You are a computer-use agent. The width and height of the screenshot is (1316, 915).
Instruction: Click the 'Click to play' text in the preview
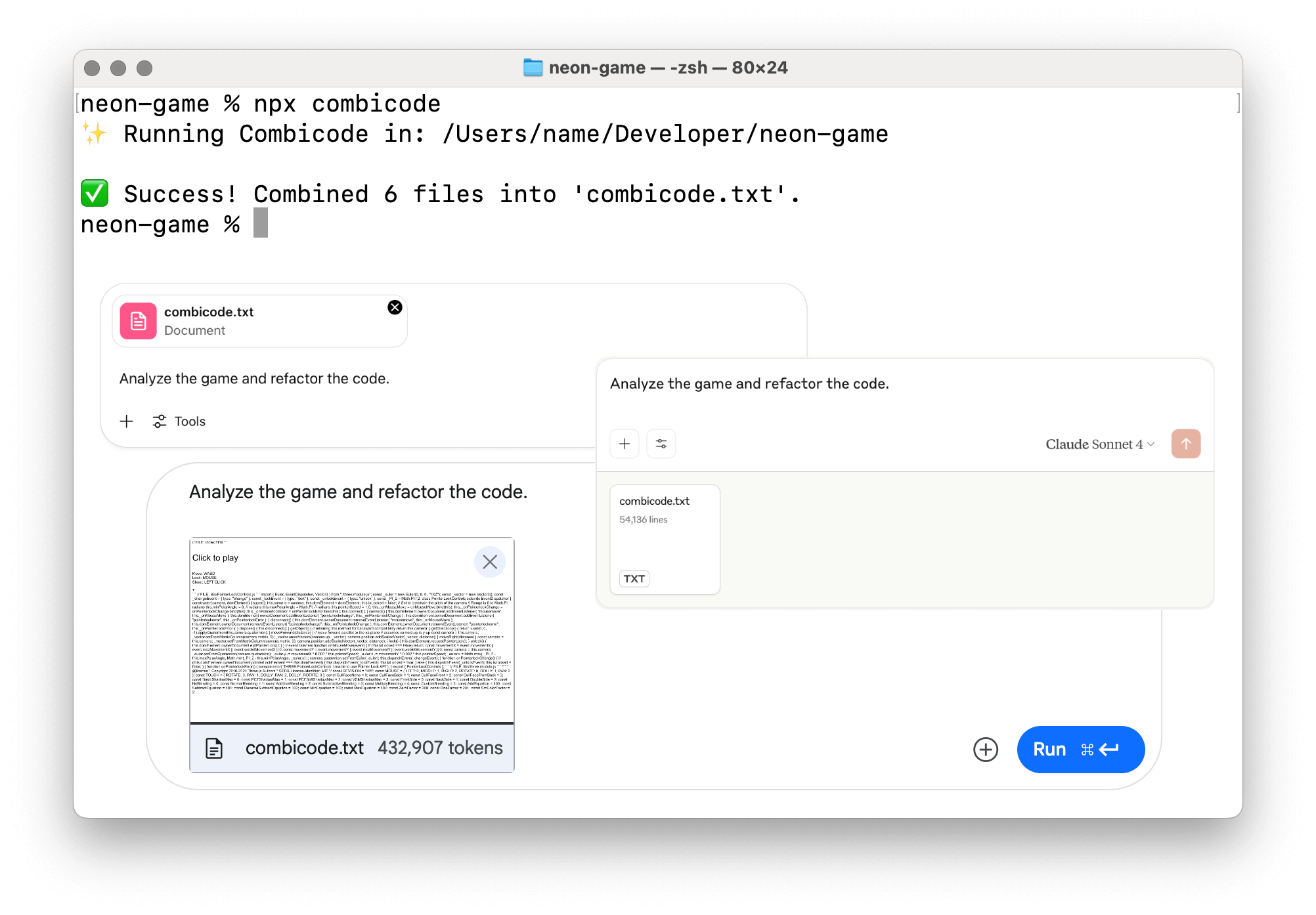(215, 557)
